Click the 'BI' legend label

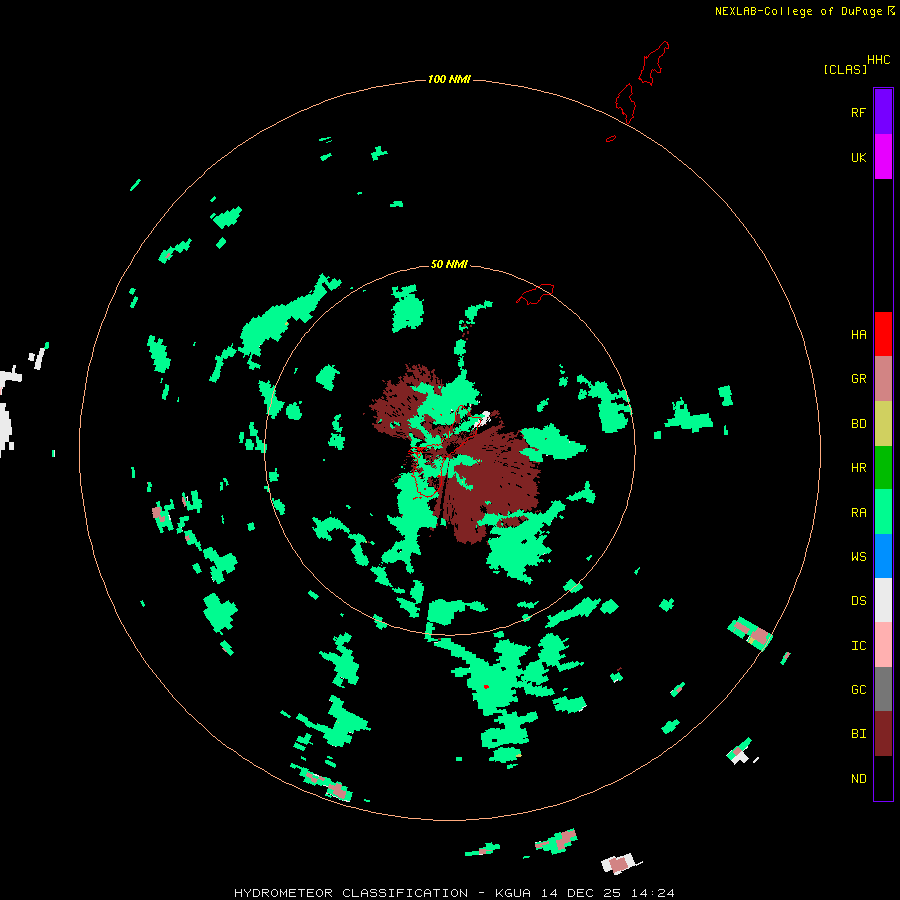(858, 734)
